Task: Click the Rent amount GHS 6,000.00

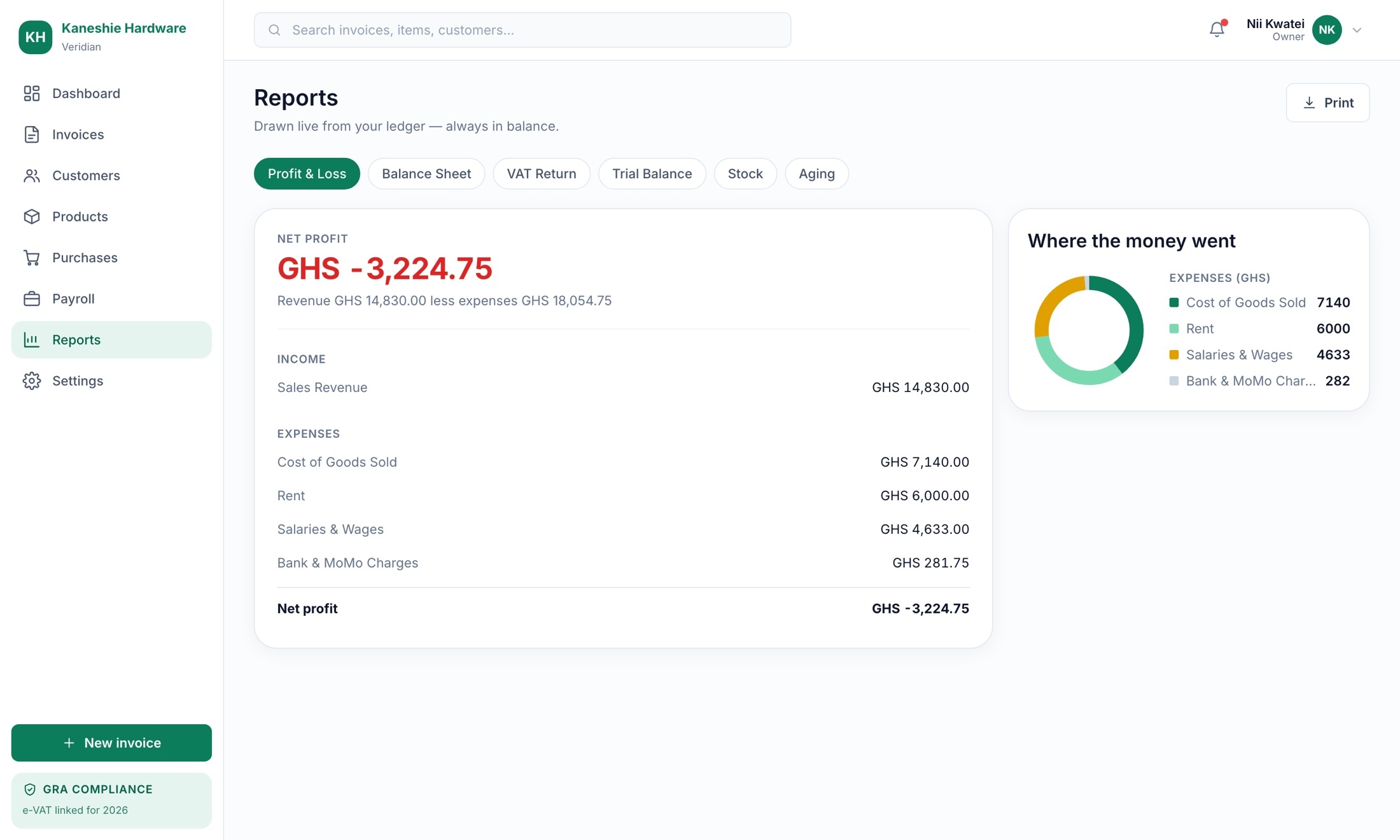Action: pos(925,496)
